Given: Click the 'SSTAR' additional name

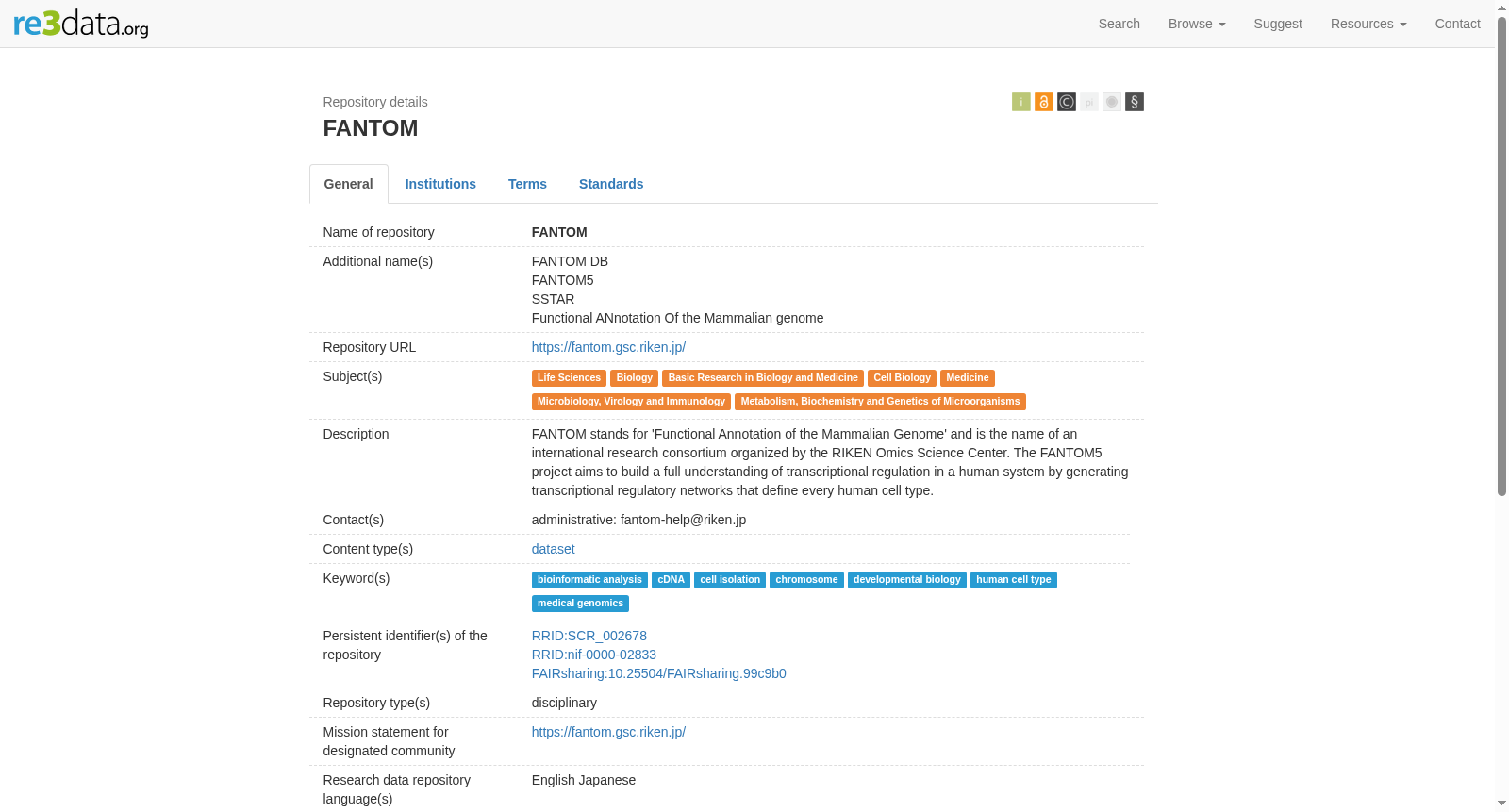Looking at the screenshot, I should [x=554, y=299].
